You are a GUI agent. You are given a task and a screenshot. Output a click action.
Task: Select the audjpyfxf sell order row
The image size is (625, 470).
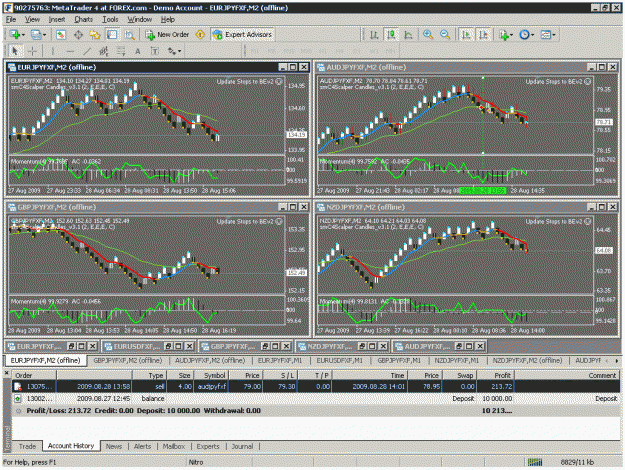[316, 386]
